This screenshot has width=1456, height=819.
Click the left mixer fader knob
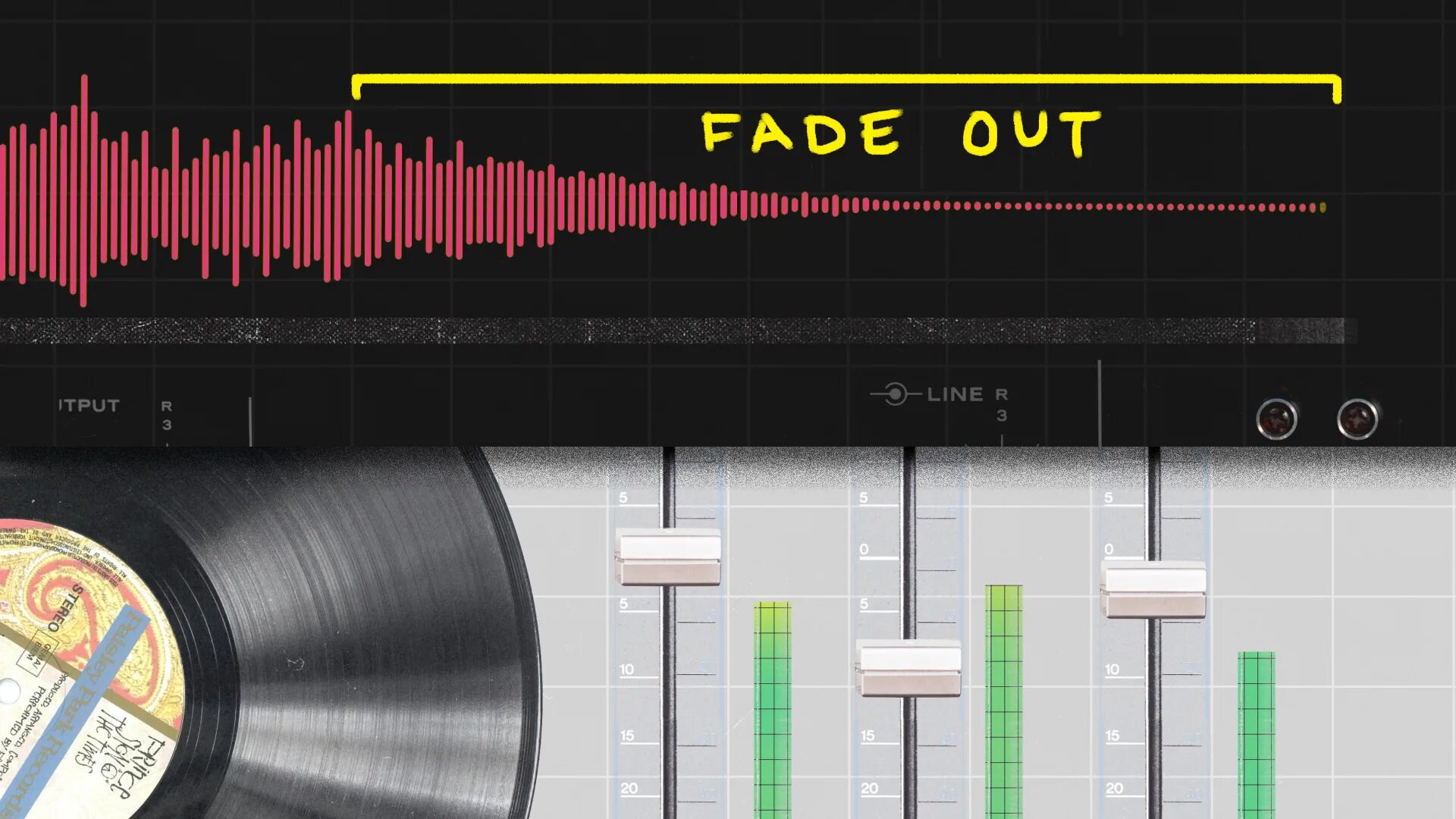(x=668, y=557)
